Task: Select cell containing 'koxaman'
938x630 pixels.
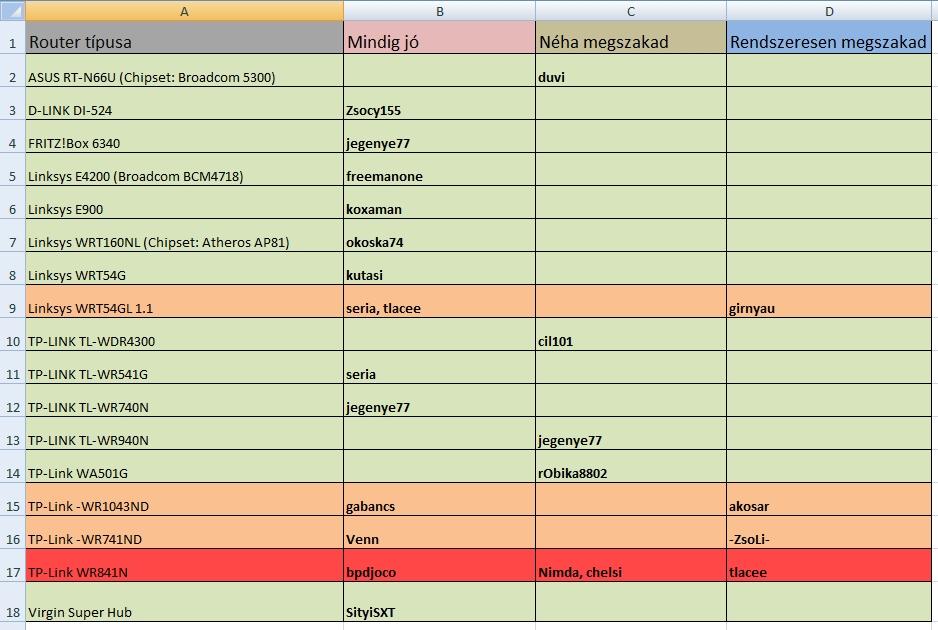Action: [440, 202]
